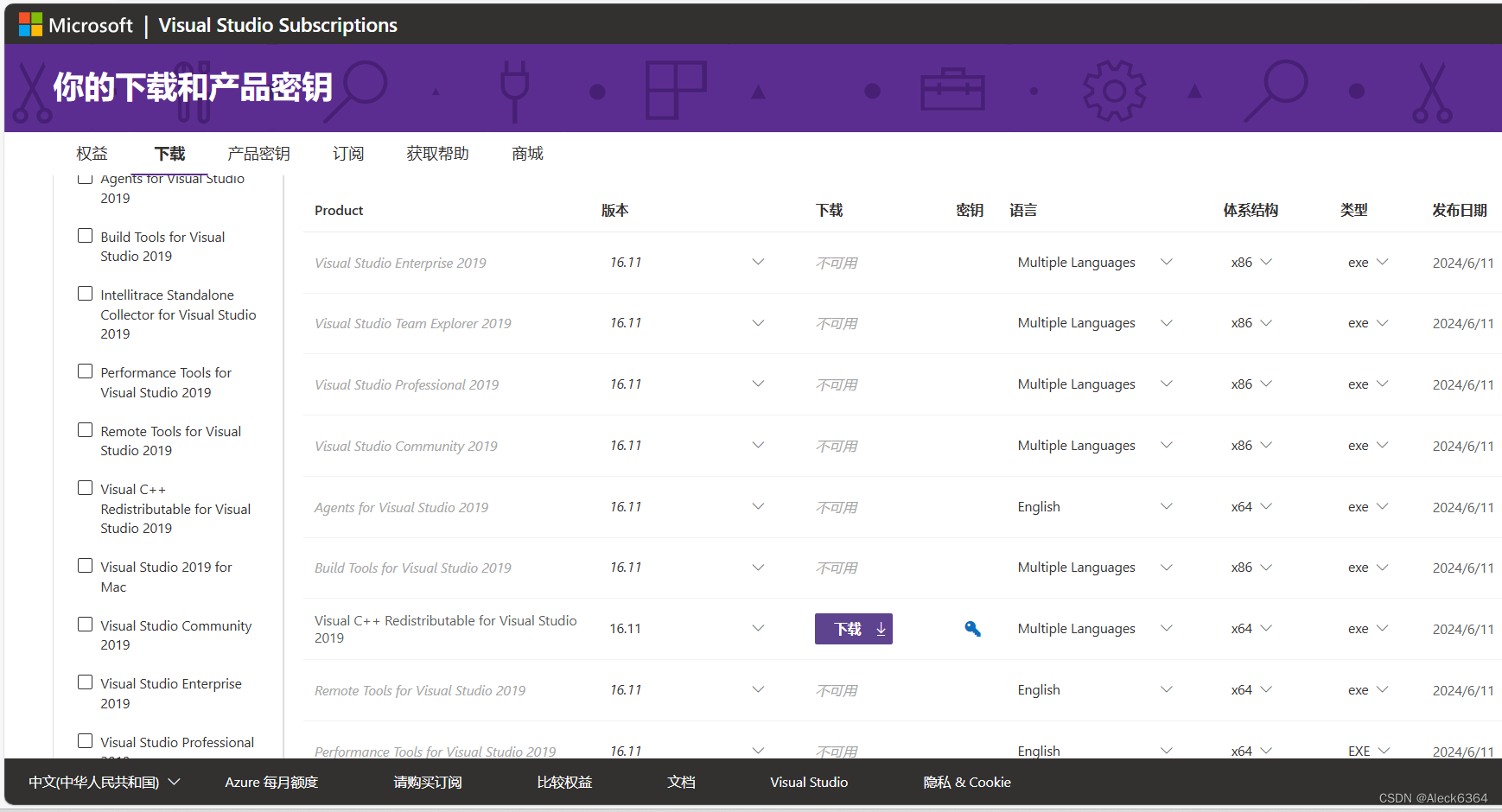The height and width of the screenshot is (812, 1502).
Task: Check Visual Studio Professional filter checkbox
Action: click(85, 741)
